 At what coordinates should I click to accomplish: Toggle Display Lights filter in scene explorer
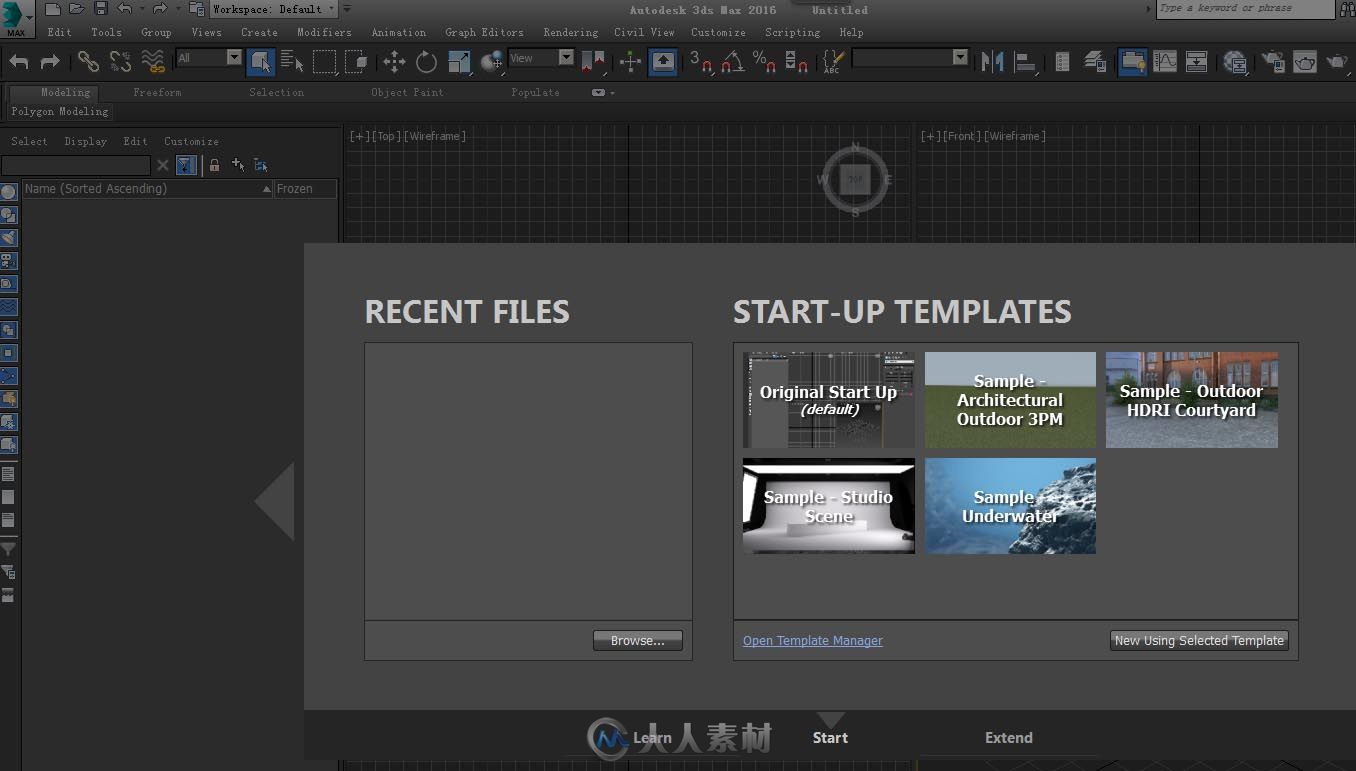point(8,237)
